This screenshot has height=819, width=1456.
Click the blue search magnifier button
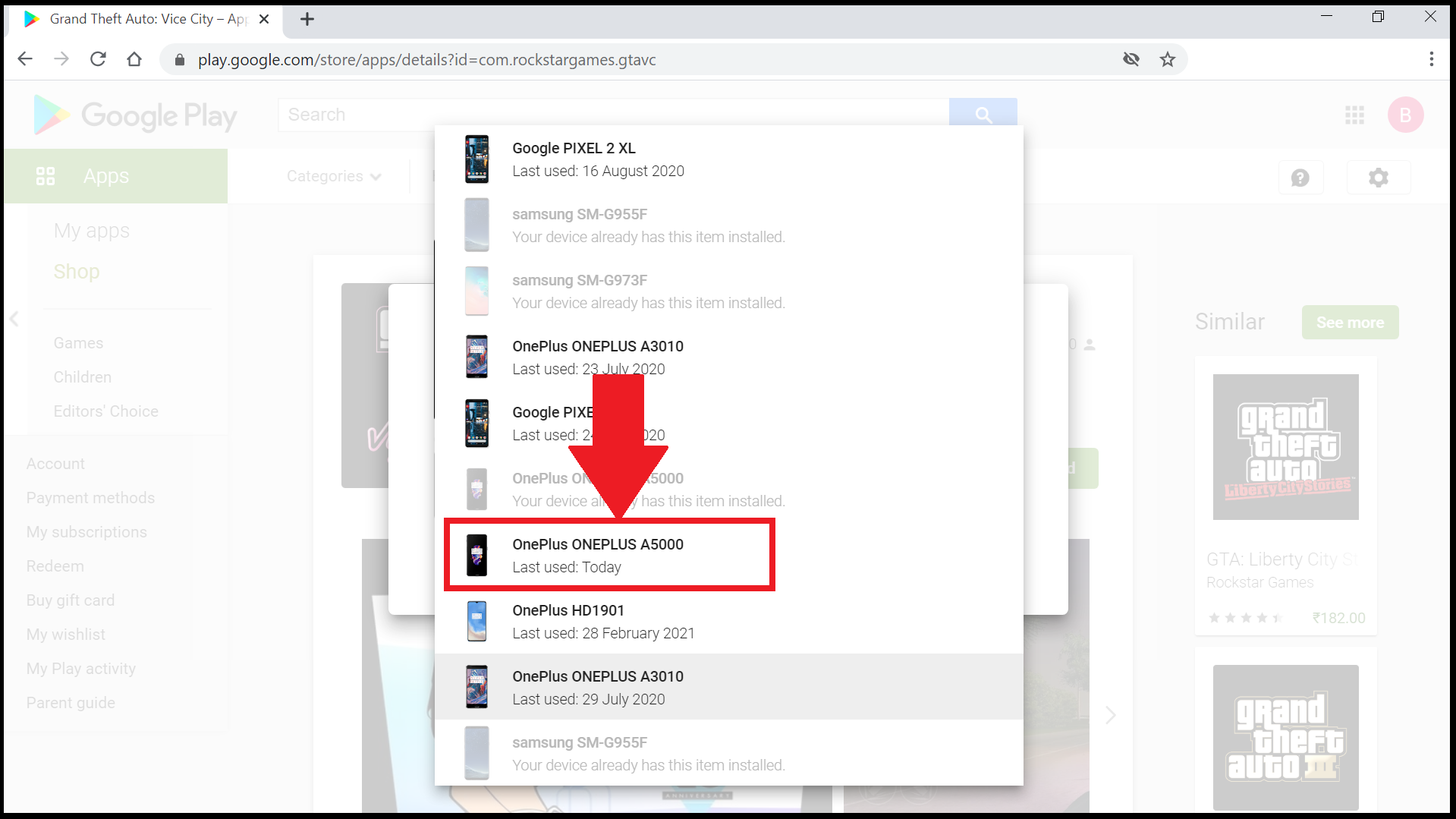(983, 115)
